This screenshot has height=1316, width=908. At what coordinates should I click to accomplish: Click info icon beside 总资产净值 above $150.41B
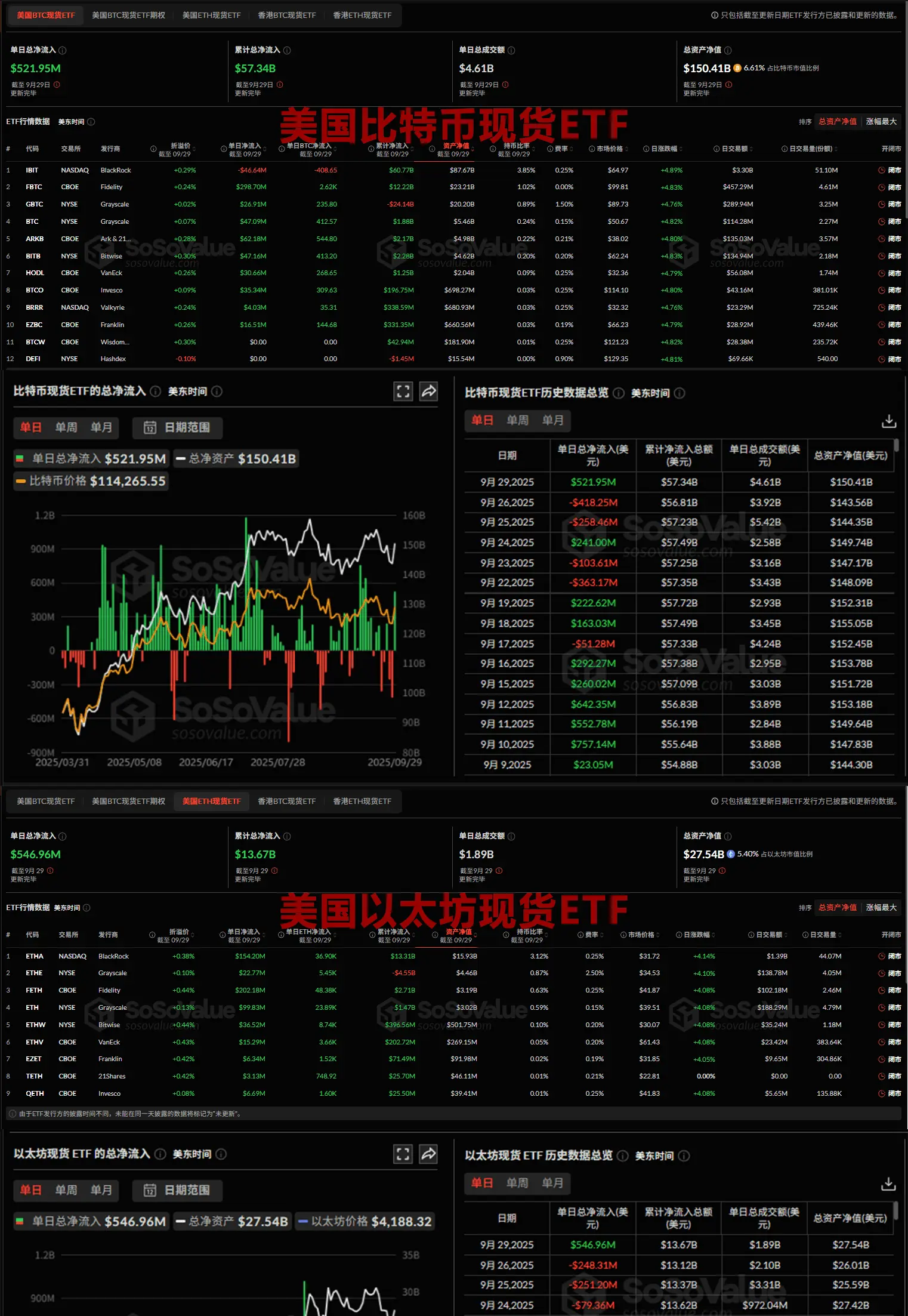point(728,50)
